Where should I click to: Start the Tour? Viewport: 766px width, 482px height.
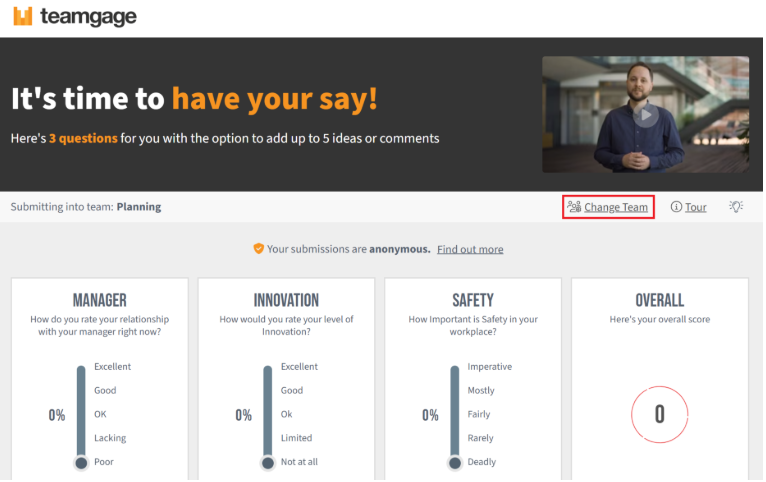(695, 207)
